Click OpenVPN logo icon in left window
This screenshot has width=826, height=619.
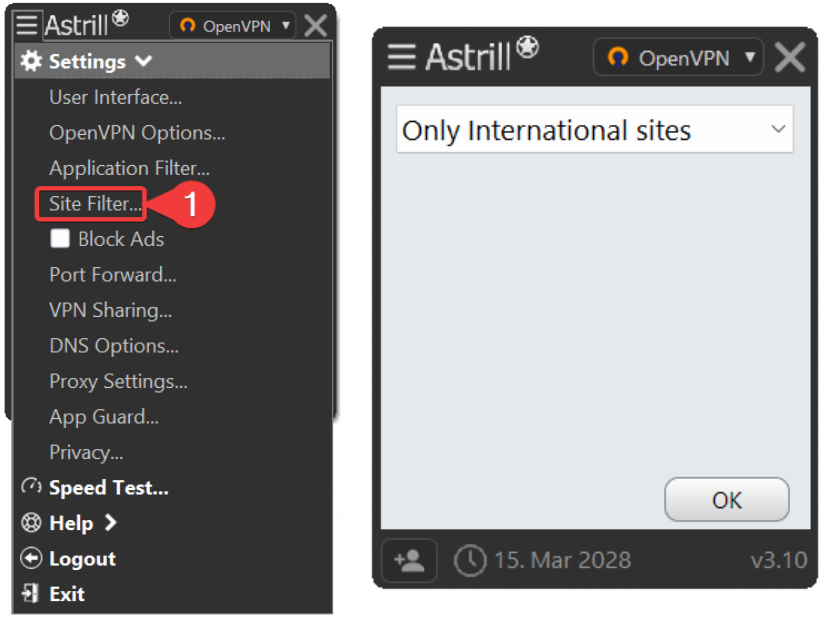(x=188, y=25)
